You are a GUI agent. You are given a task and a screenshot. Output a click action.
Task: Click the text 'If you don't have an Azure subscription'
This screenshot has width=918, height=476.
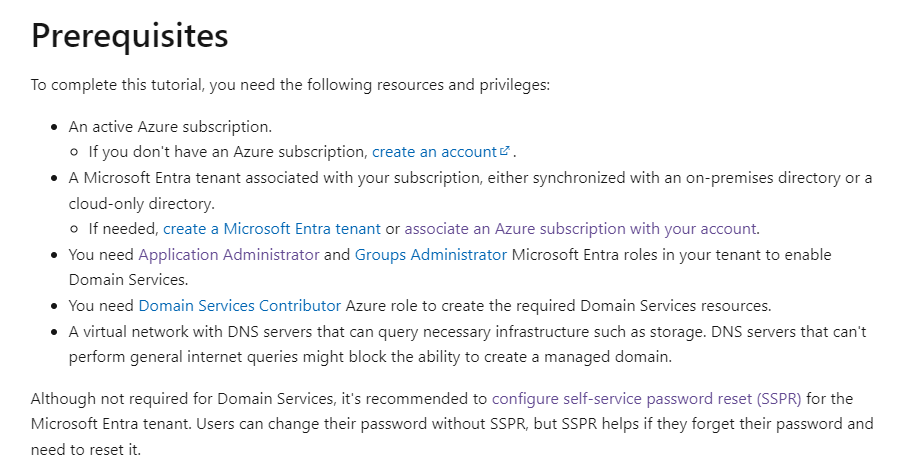coord(228,152)
